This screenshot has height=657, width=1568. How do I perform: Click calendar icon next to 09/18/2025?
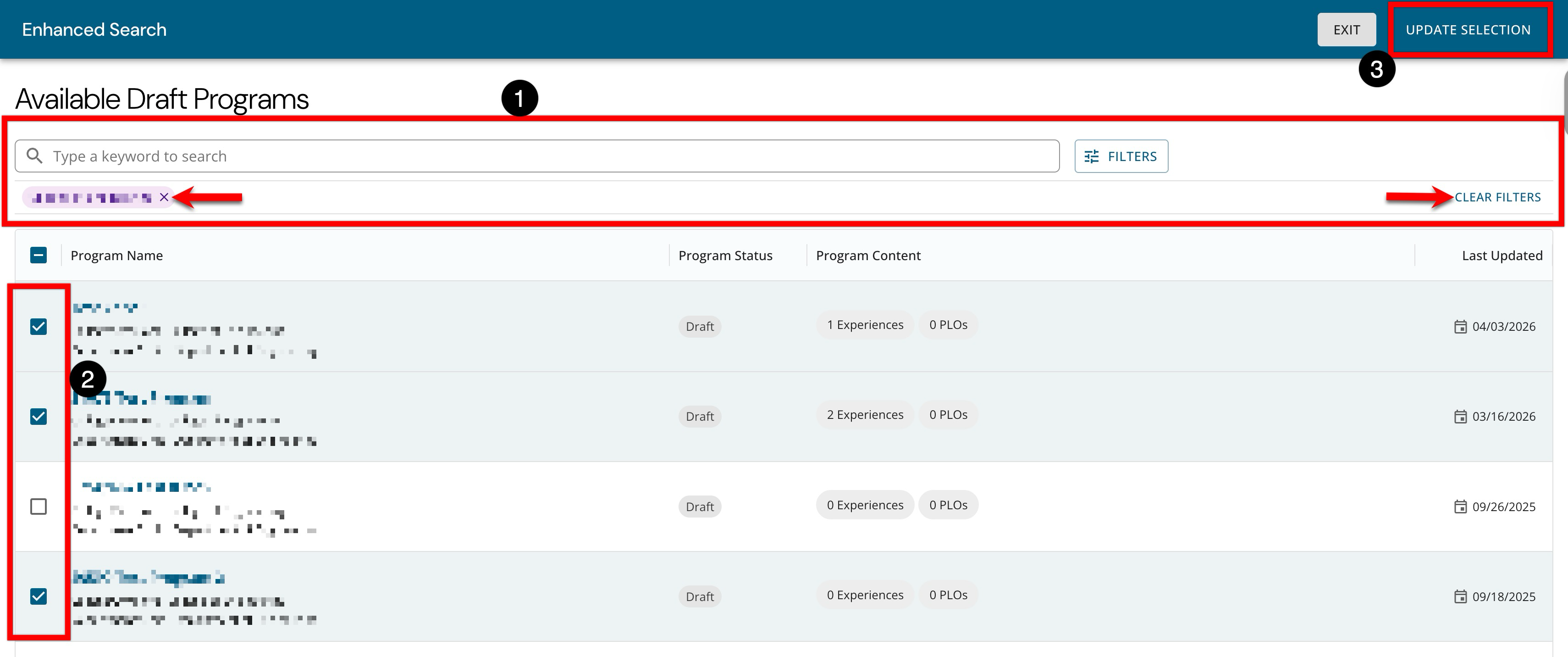pos(1460,596)
